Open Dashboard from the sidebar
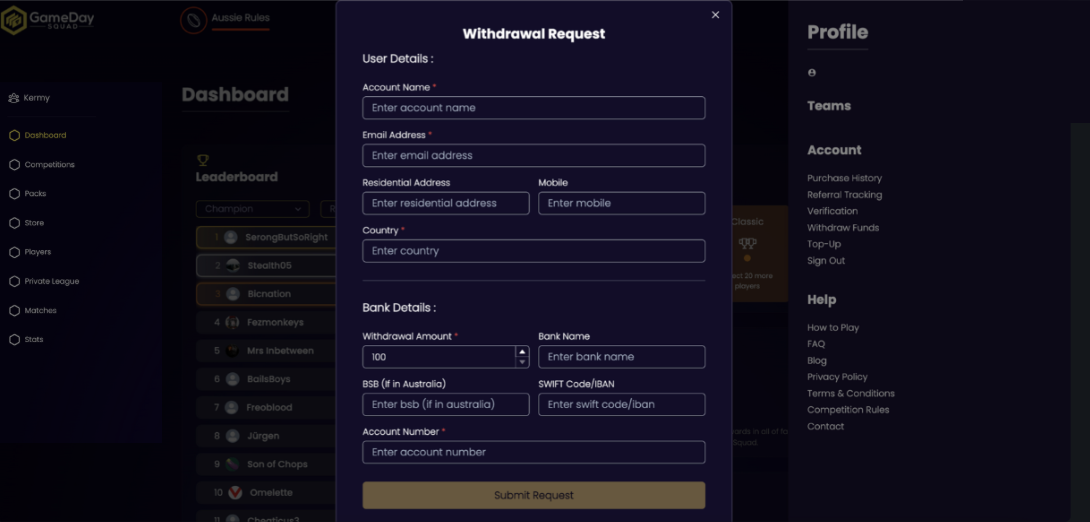The height and width of the screenshot is (522, 1090). [45, 135]
